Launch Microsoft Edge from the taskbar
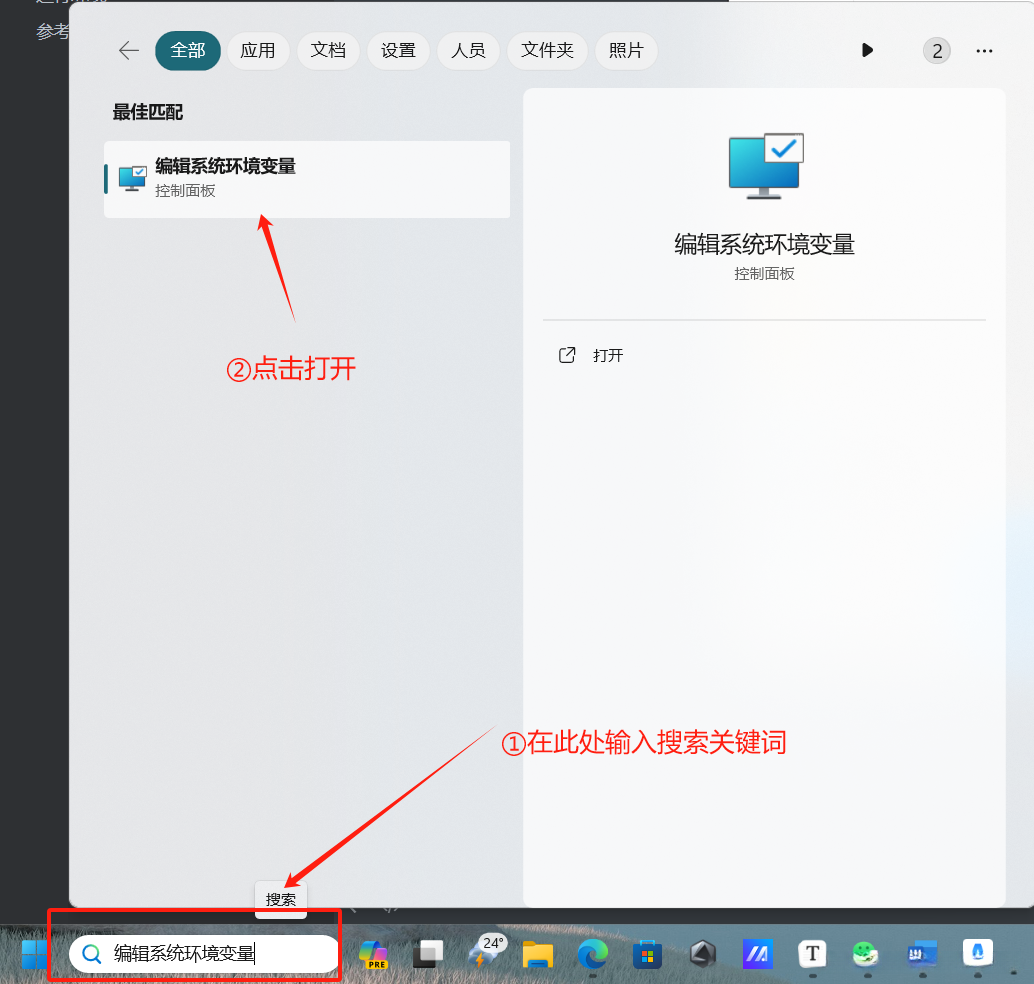 (593, 954)
